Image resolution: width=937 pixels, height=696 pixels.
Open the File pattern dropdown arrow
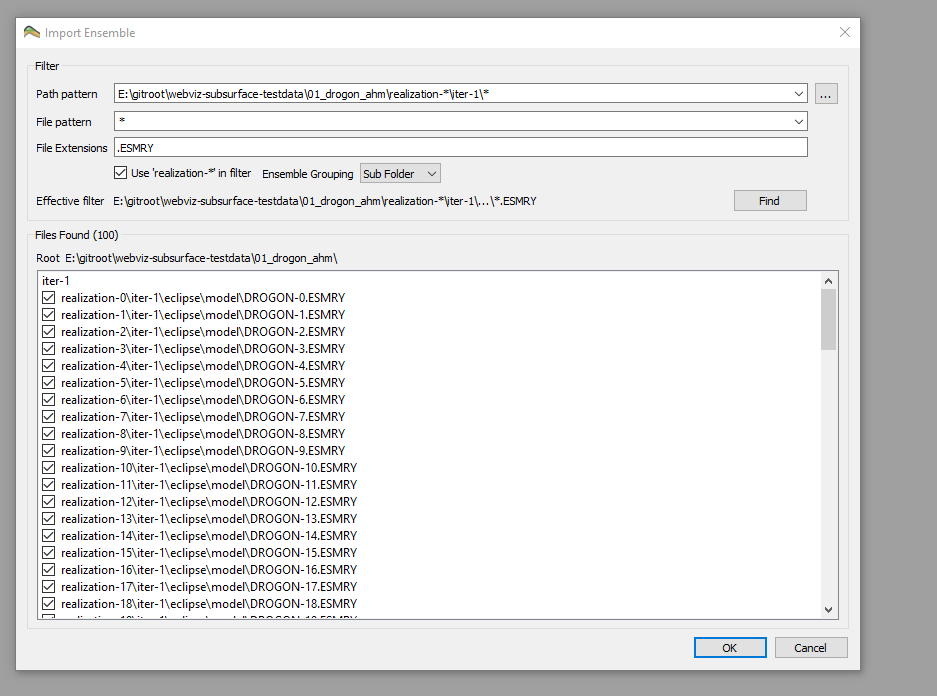coord(798,122)
